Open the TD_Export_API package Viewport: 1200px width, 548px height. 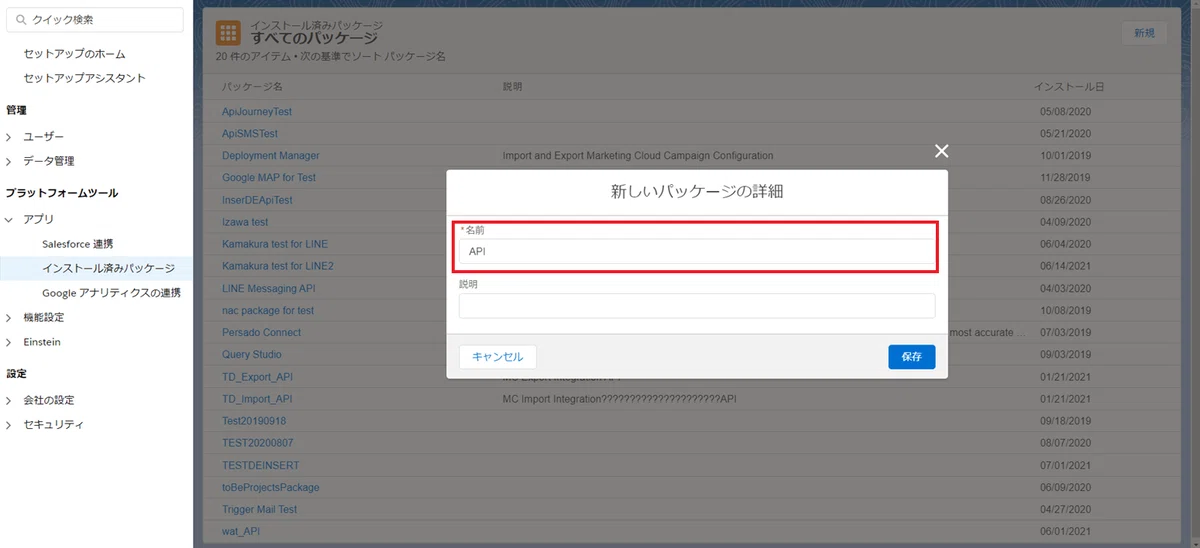[x=257, y=377]
